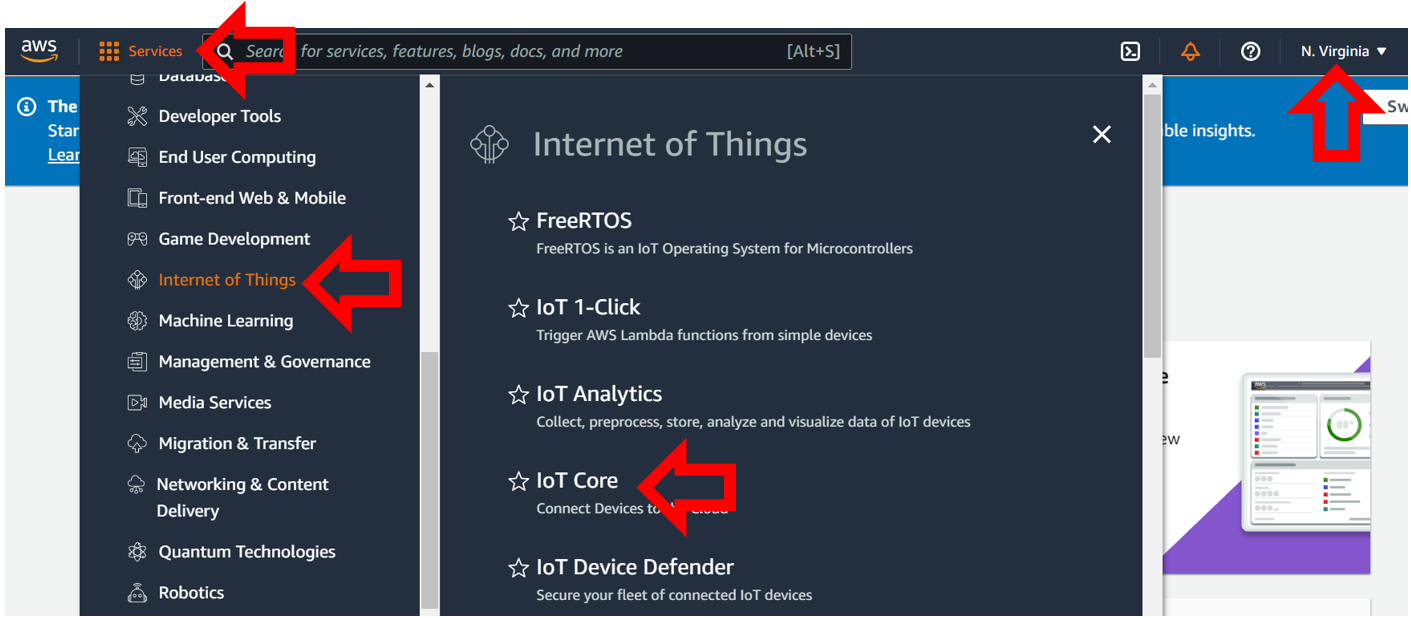Image resolution: width=1411 pixels, height=618 pixels.
Task: Open the notifications bell icon
Action: [1190, 51]
